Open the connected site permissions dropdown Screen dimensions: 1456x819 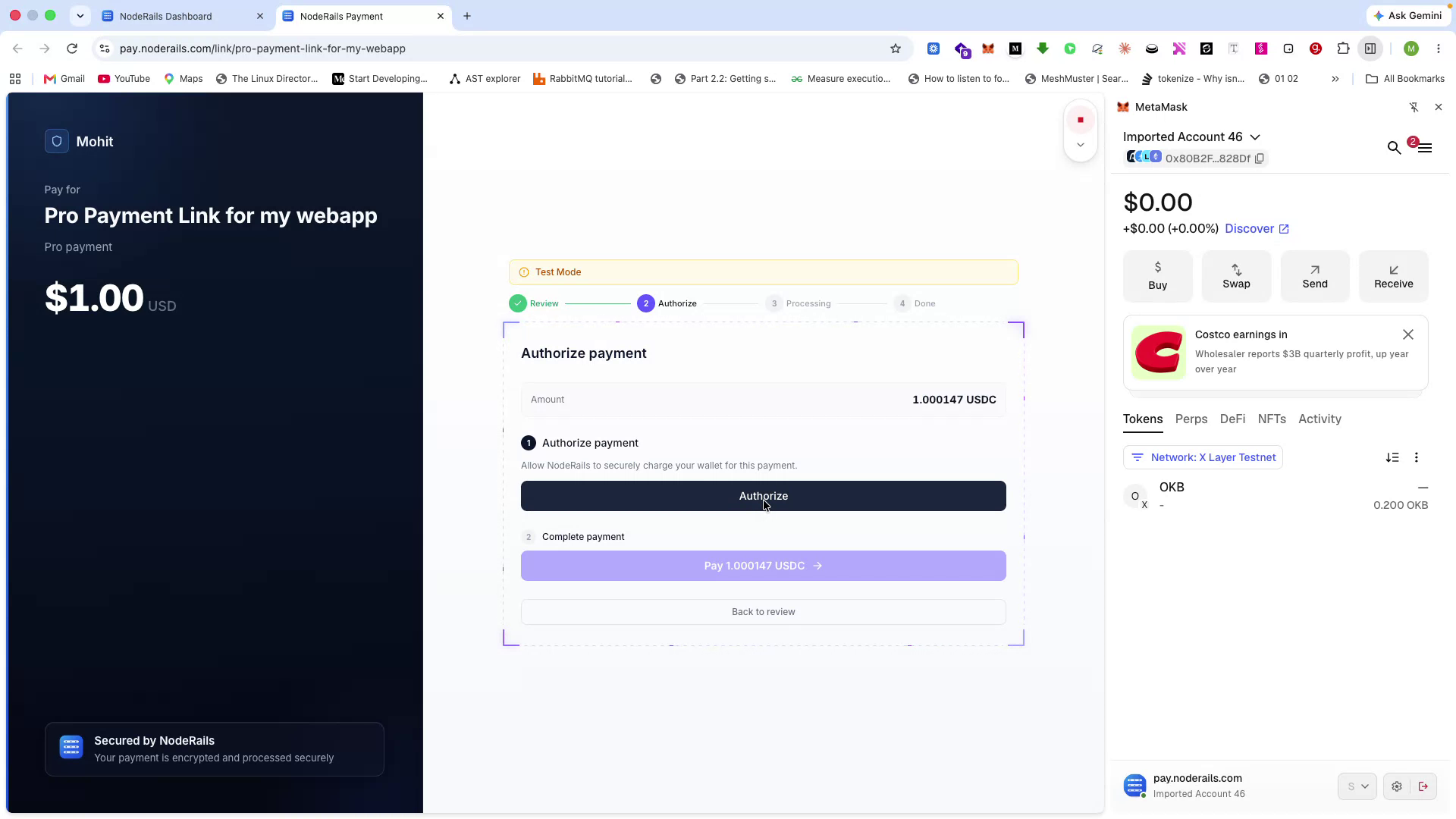1357,786
